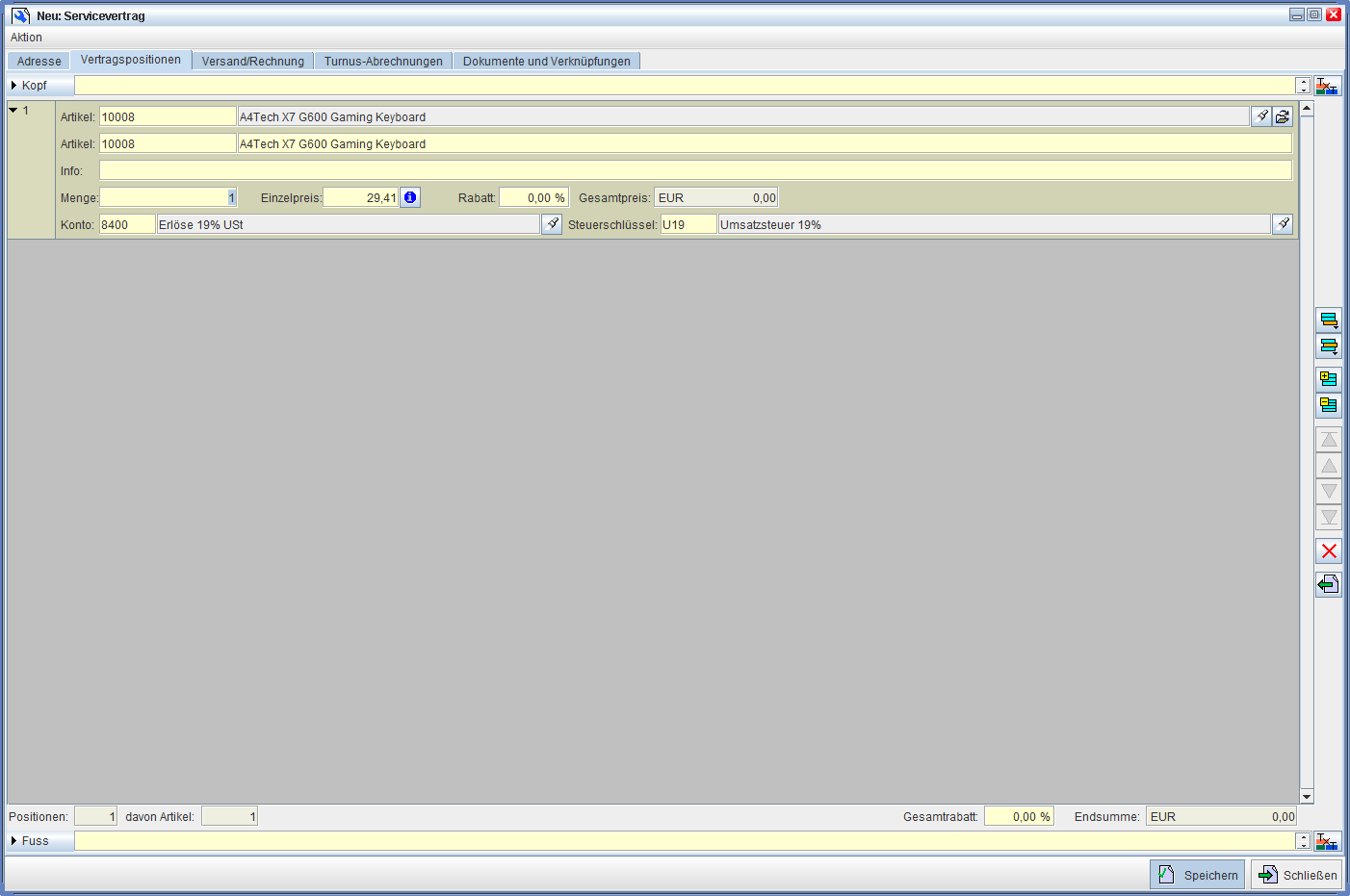The image size is (1350, 896).
Task: Open the article folder icon in position 1
Action: (x=1283, y=116)
